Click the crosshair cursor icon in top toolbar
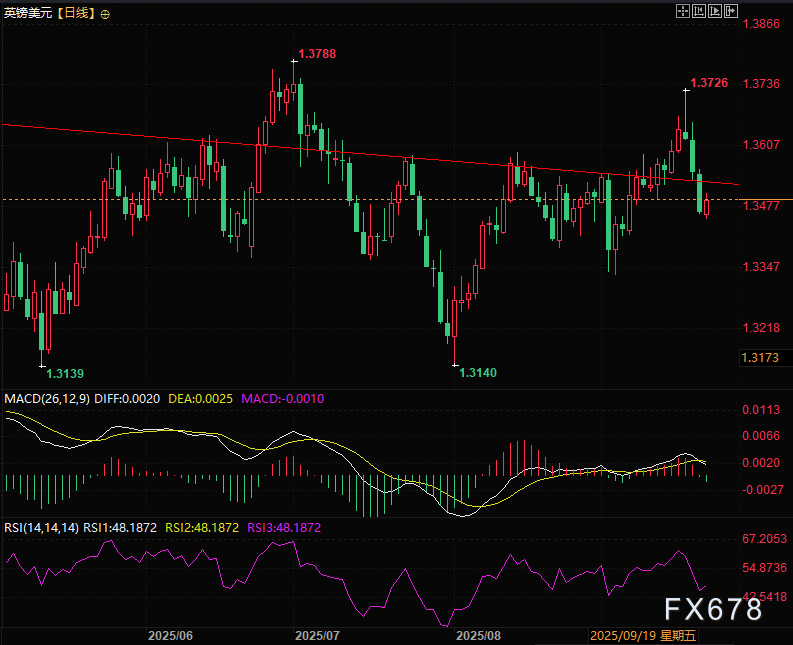This screenshot has height=645, width=793. coord(682,12)
